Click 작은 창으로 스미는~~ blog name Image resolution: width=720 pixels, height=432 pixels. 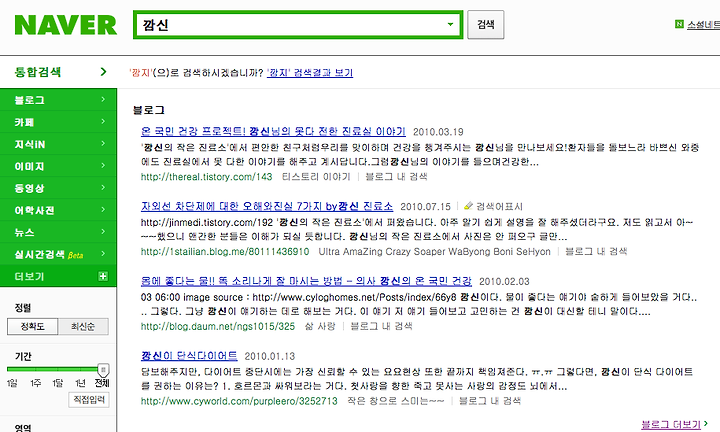pos(396,401)
